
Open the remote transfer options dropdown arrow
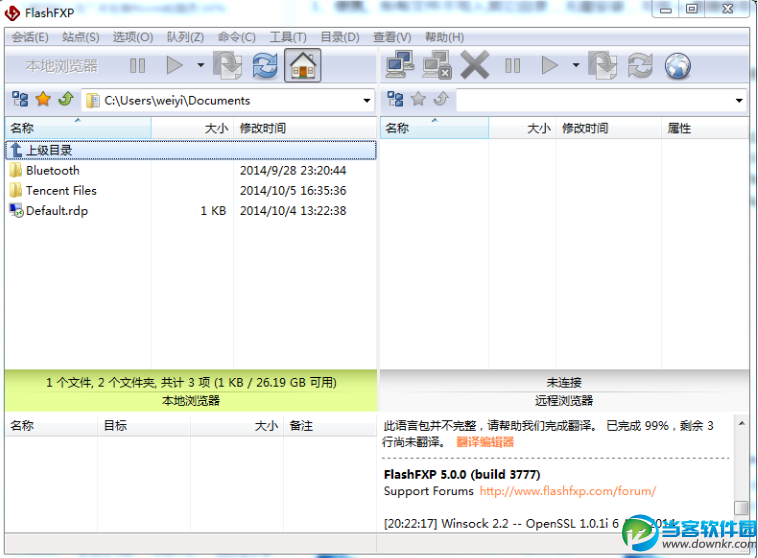(x=576, y=65)
